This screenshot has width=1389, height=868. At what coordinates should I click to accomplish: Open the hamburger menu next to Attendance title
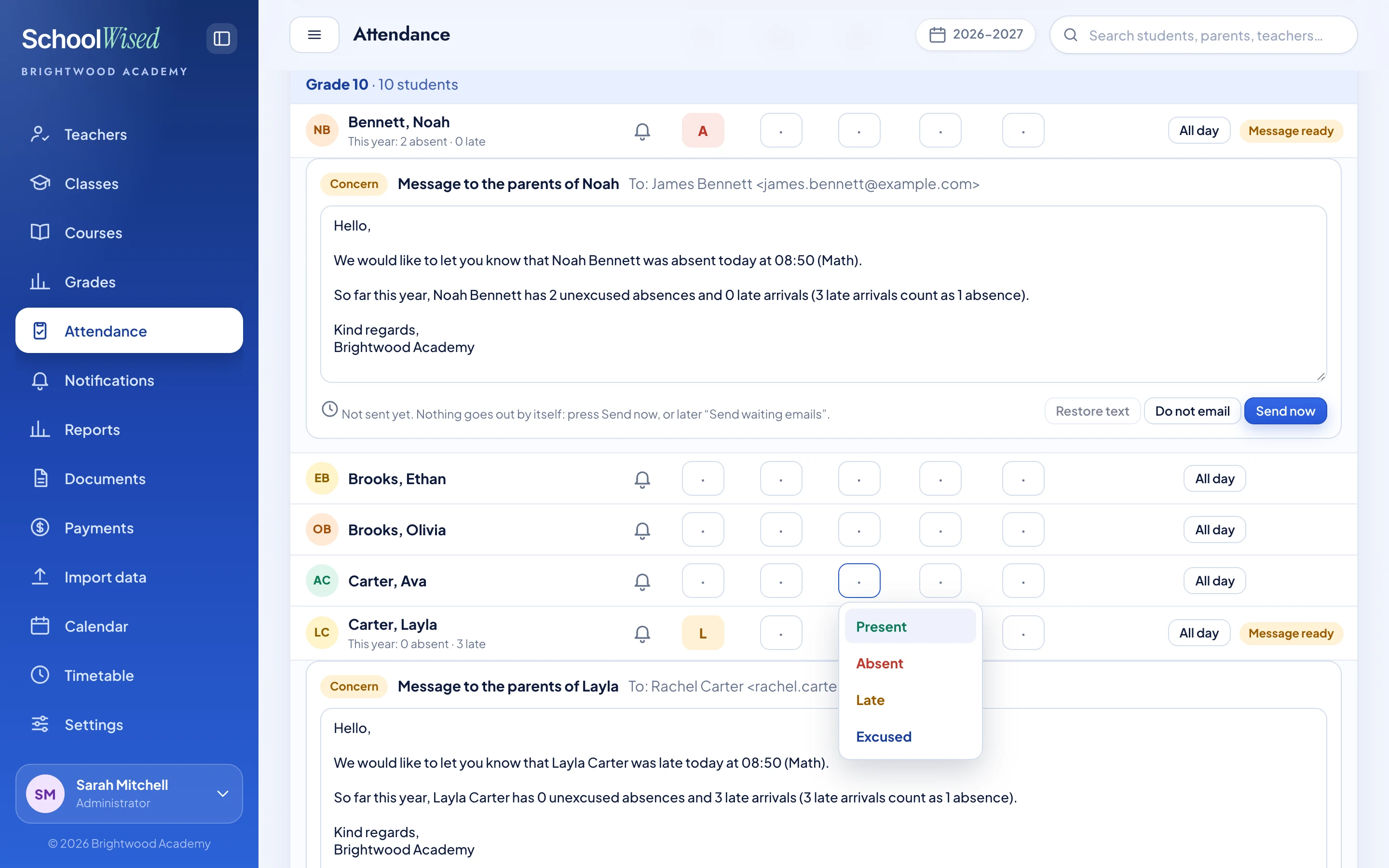pyautogui.click(x=314, y=34)
